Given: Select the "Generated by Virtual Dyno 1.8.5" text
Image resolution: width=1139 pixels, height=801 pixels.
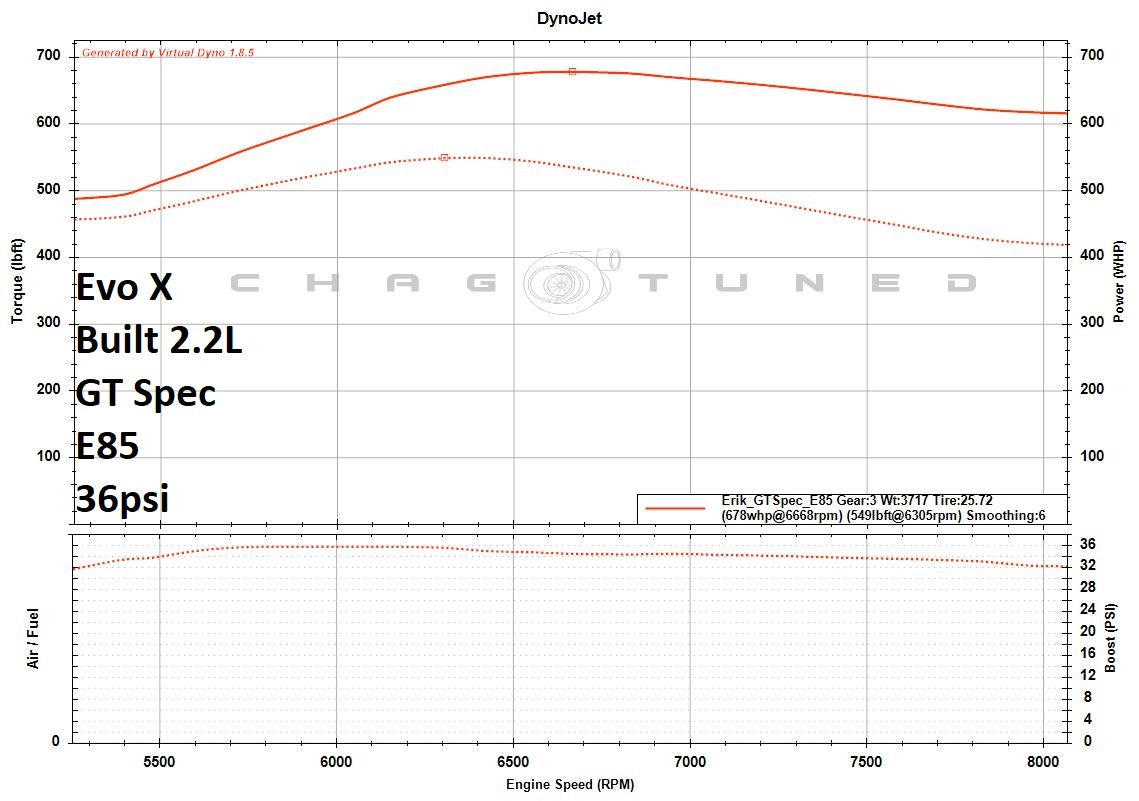Looking at the screenshot, I should click(168, 52).
